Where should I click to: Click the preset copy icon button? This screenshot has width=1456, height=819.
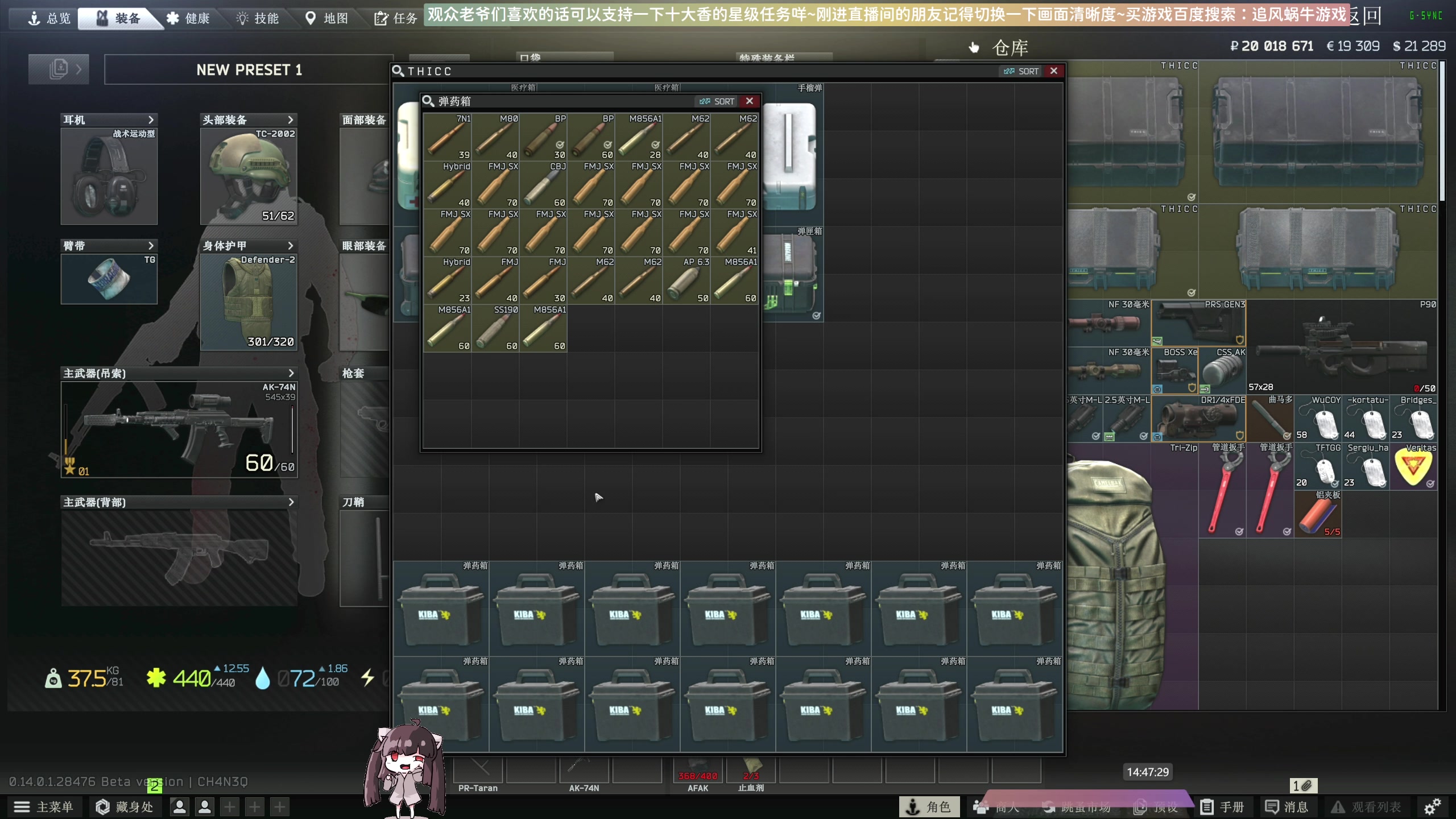59,69
